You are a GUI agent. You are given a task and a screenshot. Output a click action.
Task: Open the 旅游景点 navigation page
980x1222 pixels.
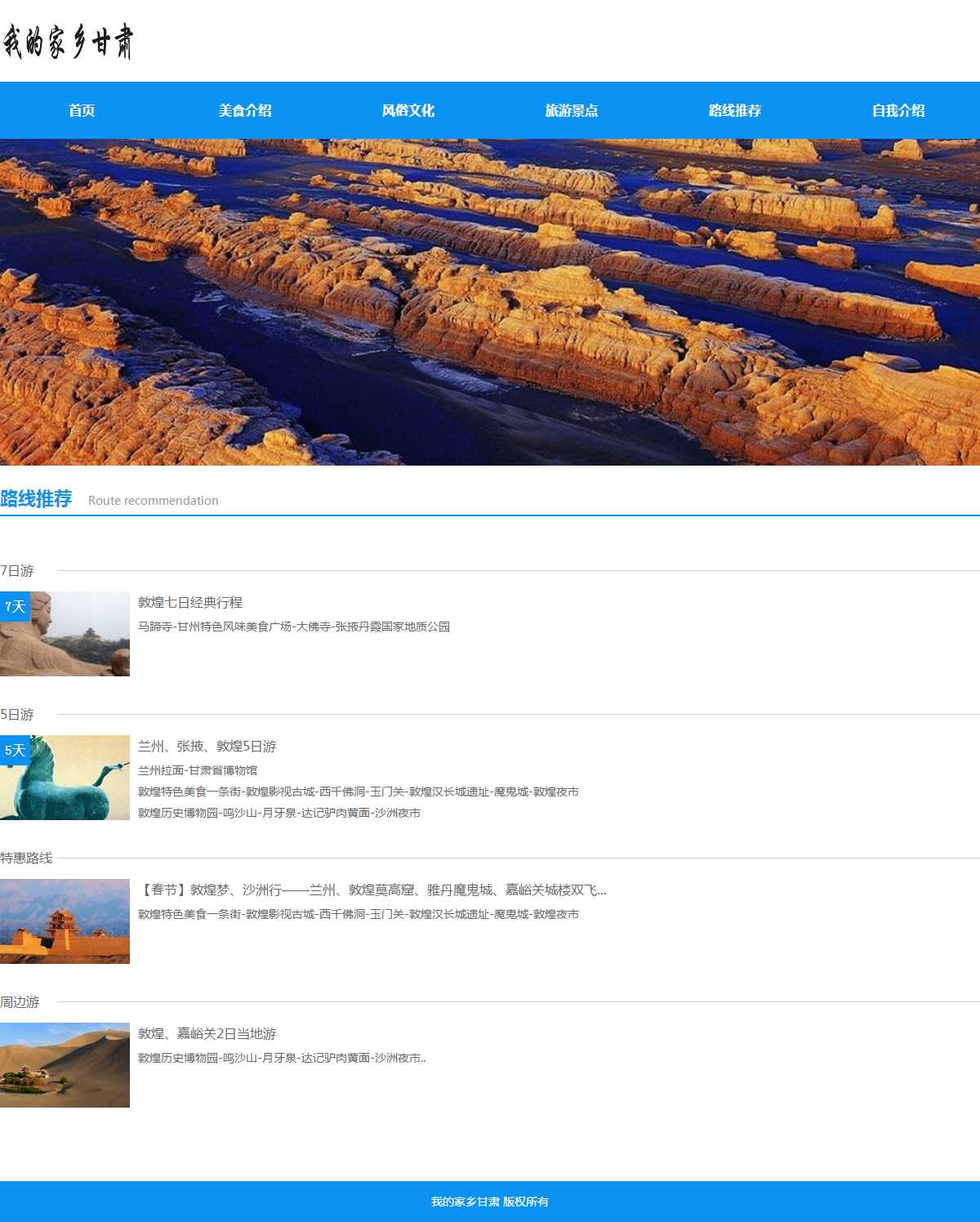click(x=572, y=110)
